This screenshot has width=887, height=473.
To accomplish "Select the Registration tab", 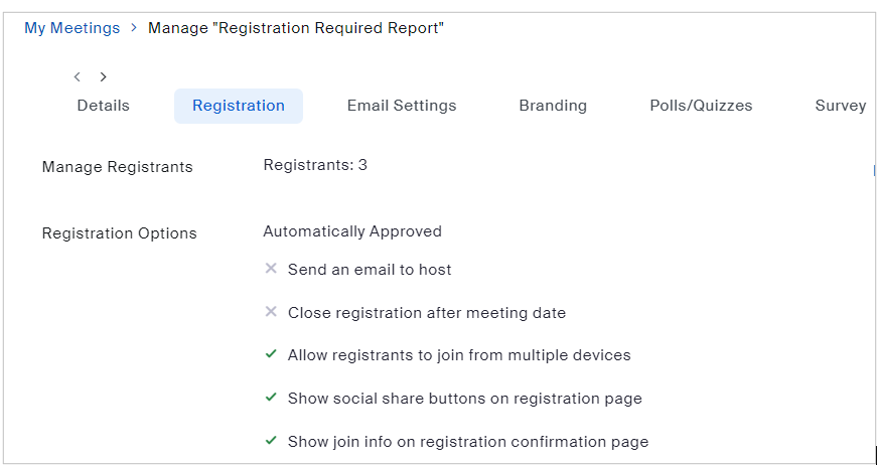I will pyautogui.click(x=238, y=106).
